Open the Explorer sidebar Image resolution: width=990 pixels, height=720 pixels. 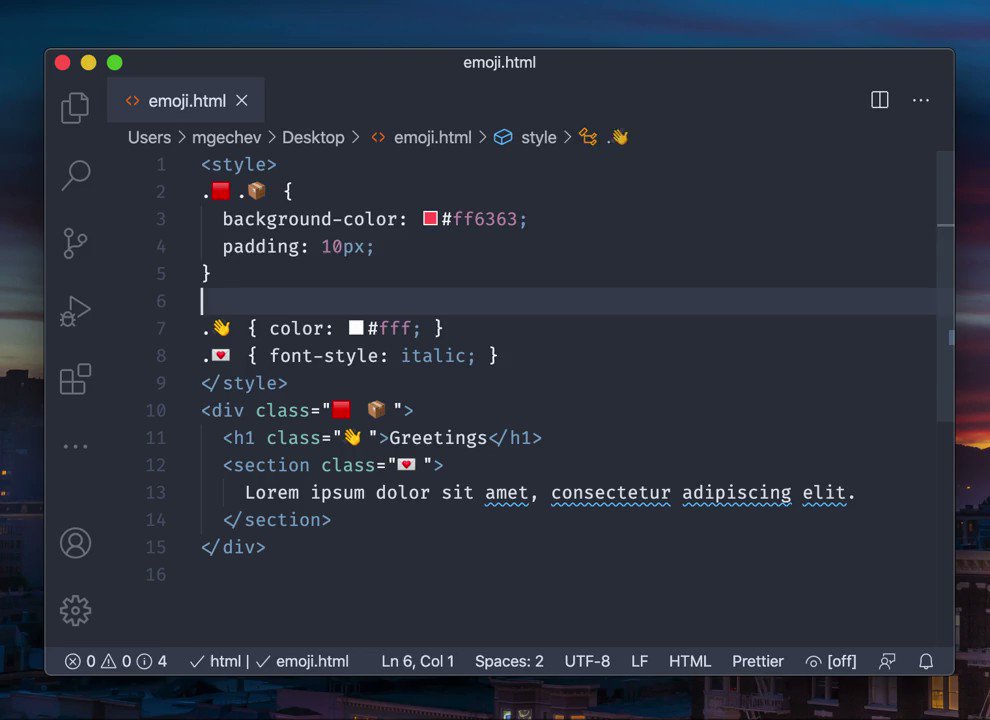[x=75, y=107]
